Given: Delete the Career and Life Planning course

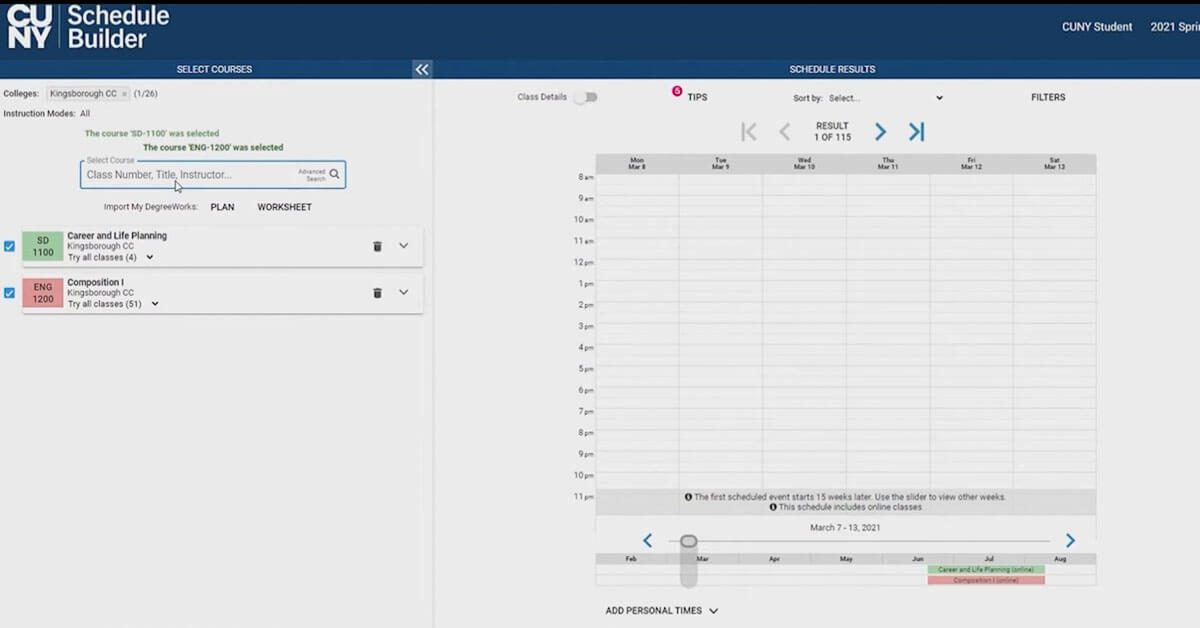Looking at the screenshot, I should (377, 246).
